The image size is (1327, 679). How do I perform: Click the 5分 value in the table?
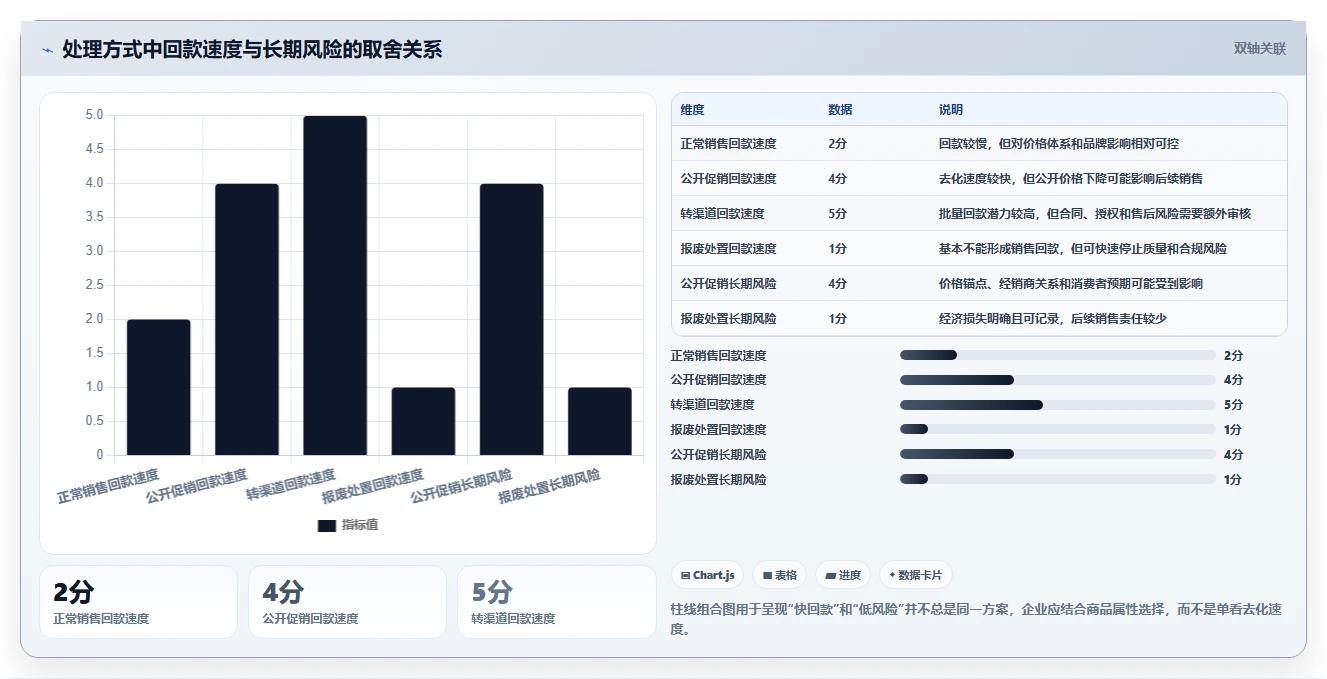coord(838,214)
